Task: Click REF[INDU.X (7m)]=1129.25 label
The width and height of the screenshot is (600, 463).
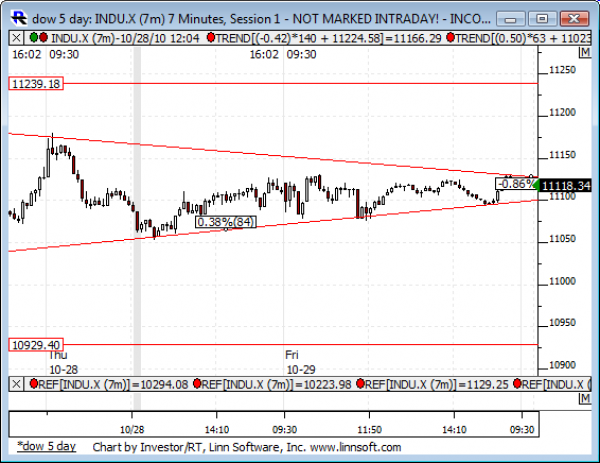Action: click(x=437, y=384)
